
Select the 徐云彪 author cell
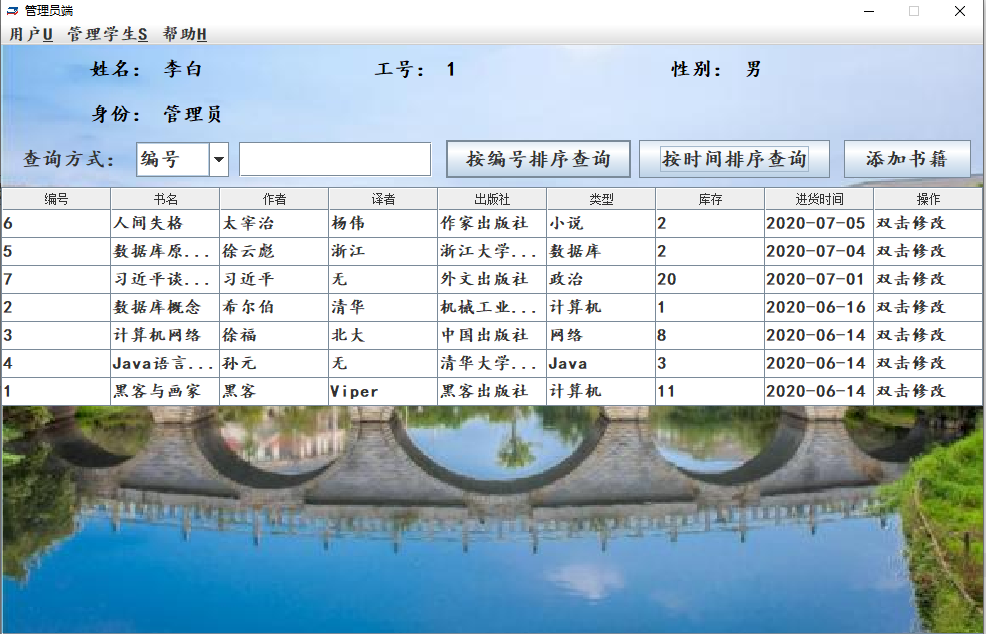tap(274, 252)
